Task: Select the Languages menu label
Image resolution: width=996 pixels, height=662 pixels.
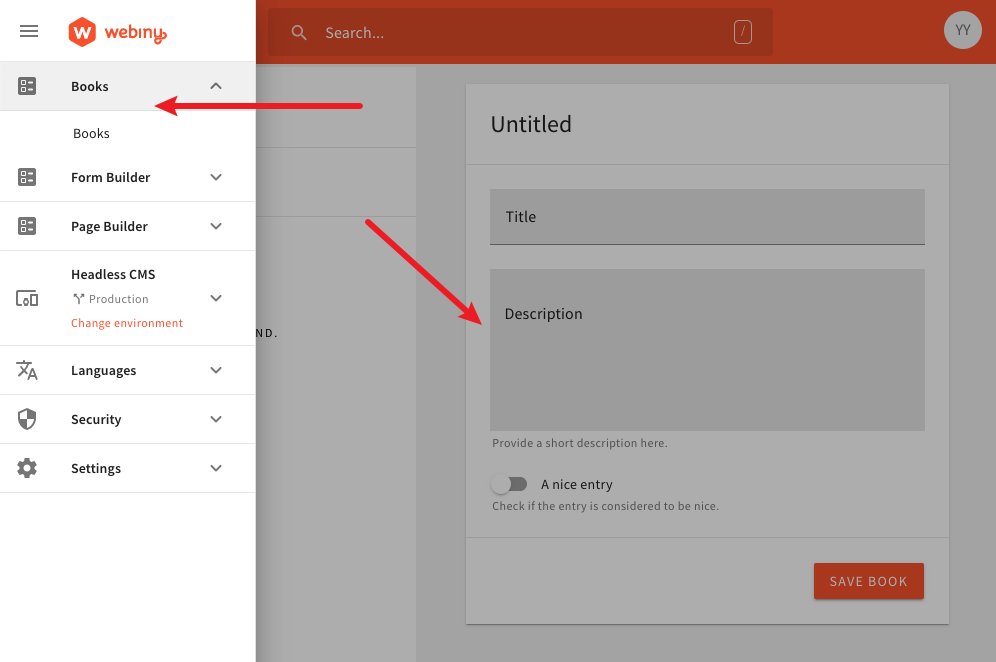Action: point(103,370)
